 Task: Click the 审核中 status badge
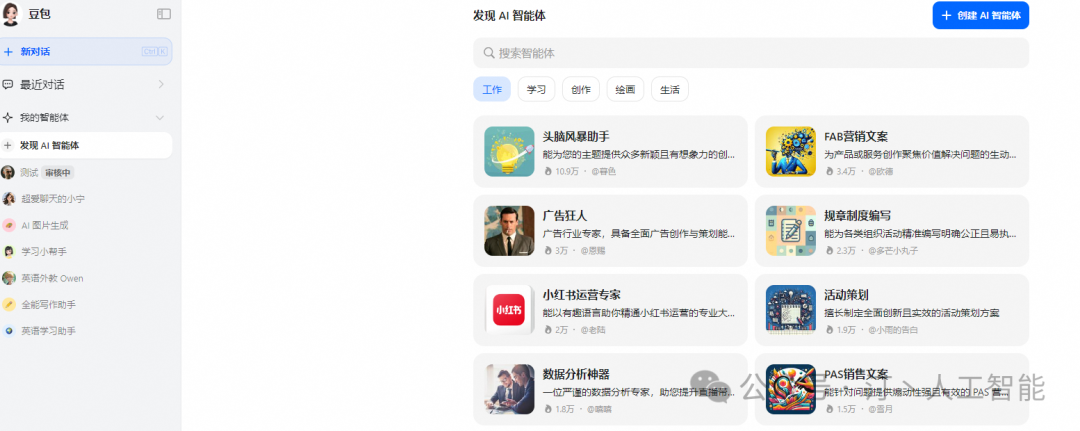[x=57, y=173]
